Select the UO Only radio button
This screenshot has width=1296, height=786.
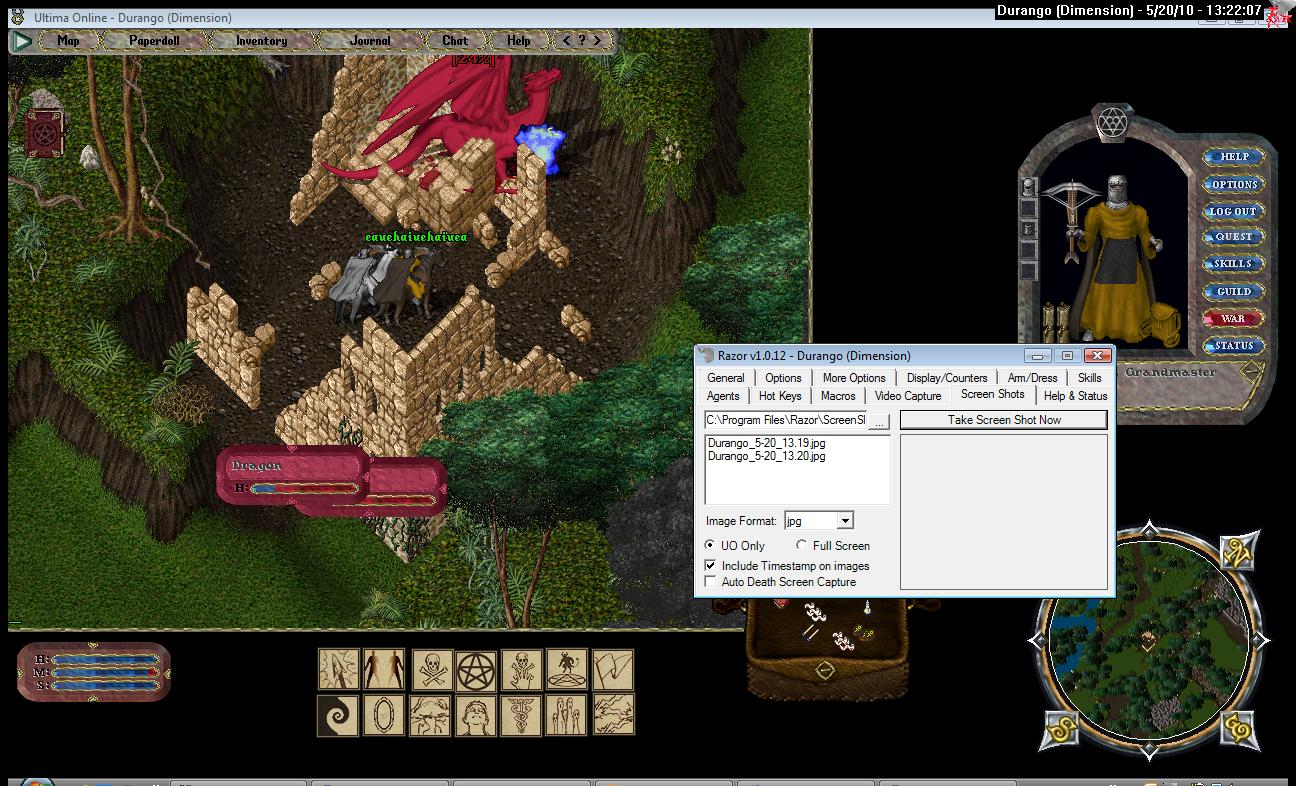[711, 546]
